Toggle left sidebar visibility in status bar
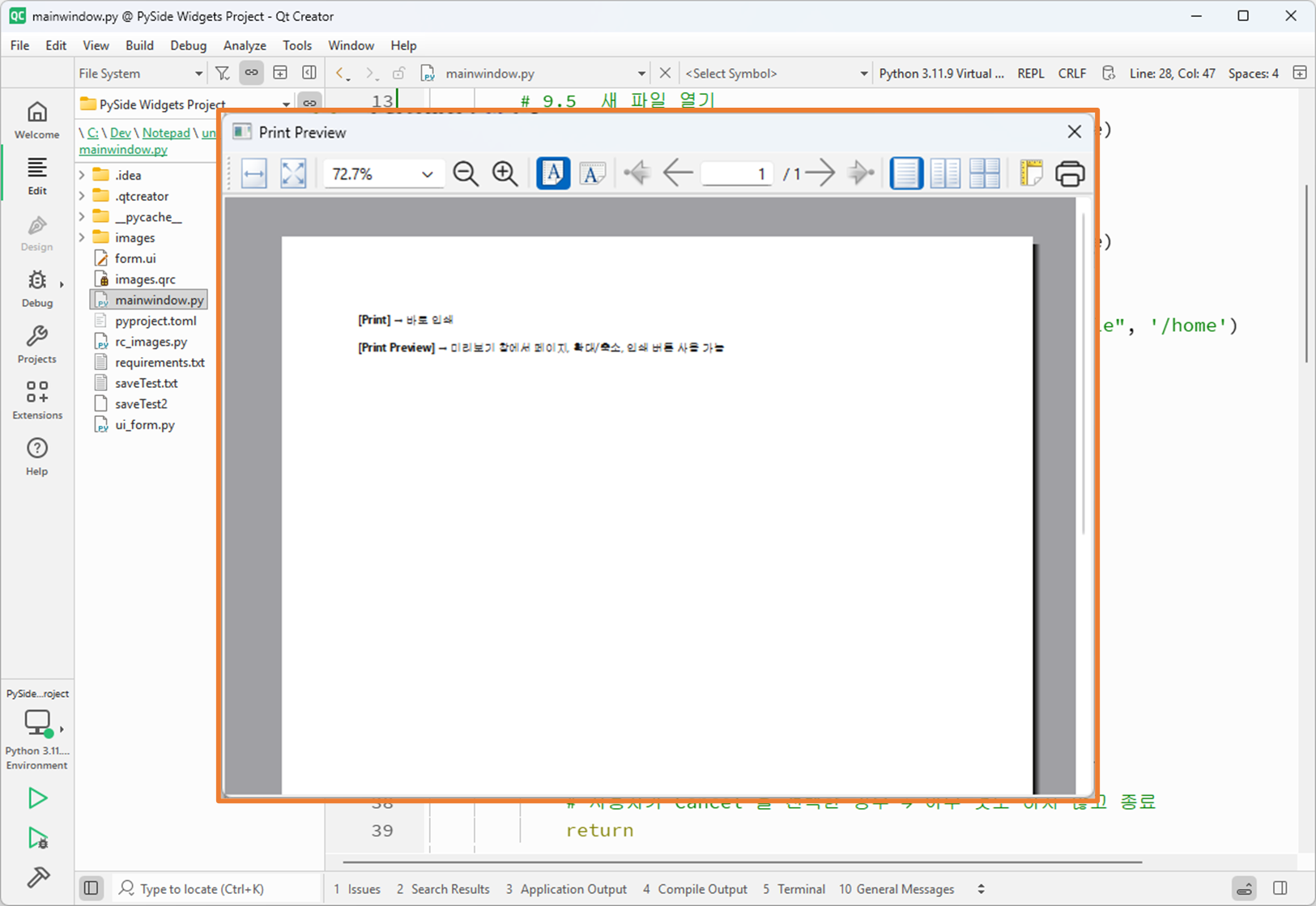This screenshot has width=1316, height=906. [92, 888]
